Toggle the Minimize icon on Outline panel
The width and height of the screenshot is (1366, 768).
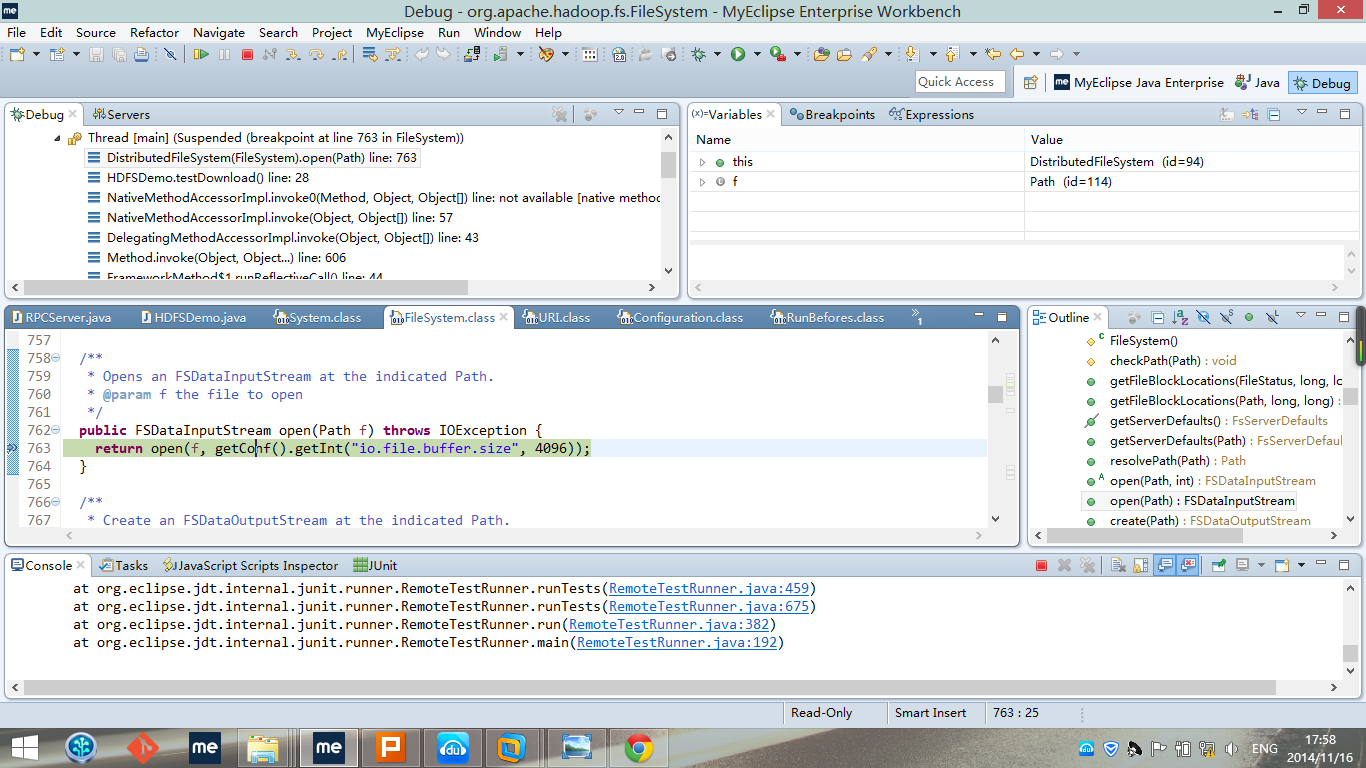pos(1321,316)
